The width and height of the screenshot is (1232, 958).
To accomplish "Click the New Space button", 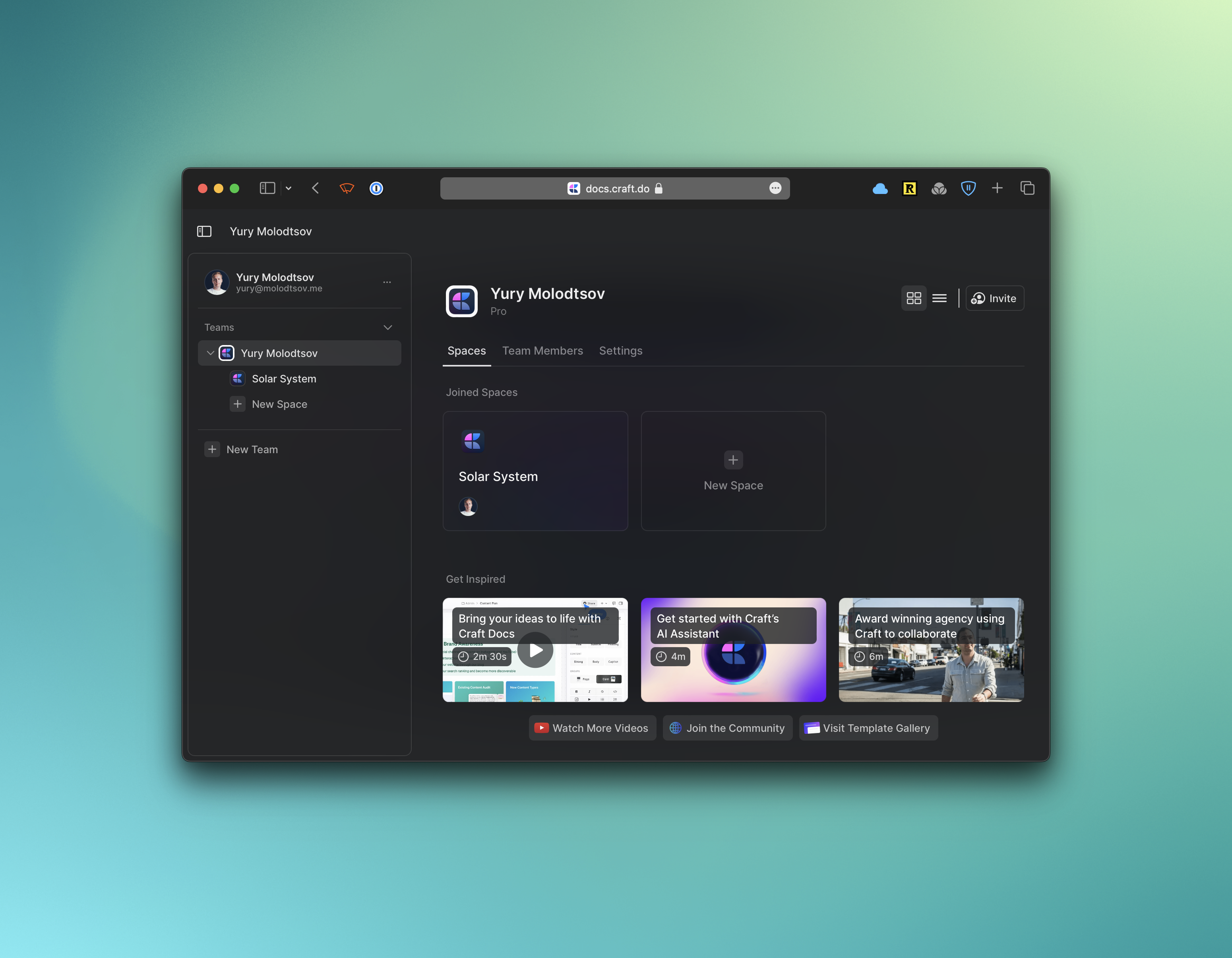I will coord(733,470).
